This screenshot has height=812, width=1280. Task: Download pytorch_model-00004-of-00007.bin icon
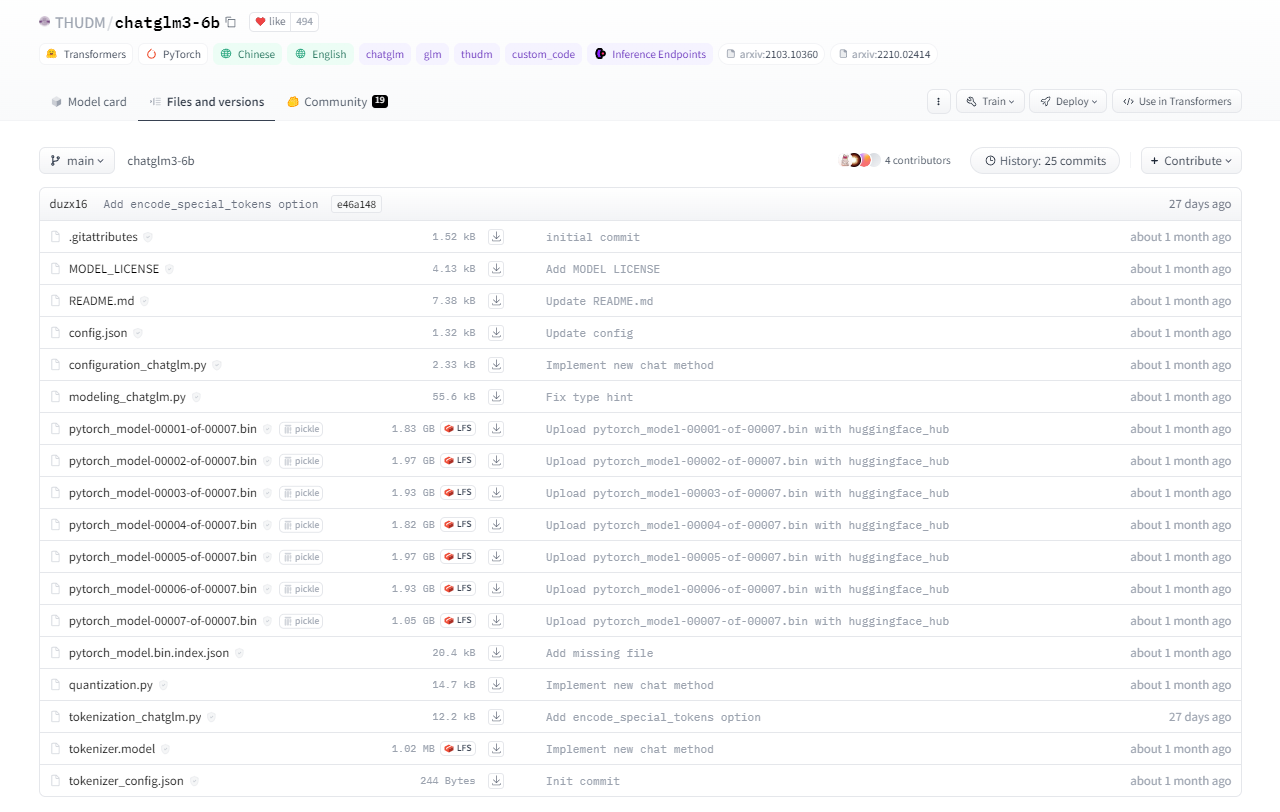click(x=496, y=525)
